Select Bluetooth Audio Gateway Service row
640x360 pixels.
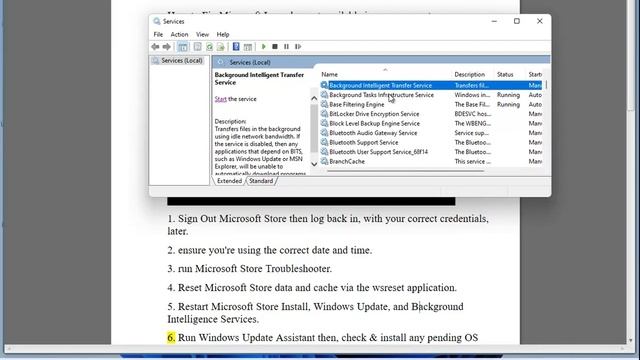coord(431,133)
